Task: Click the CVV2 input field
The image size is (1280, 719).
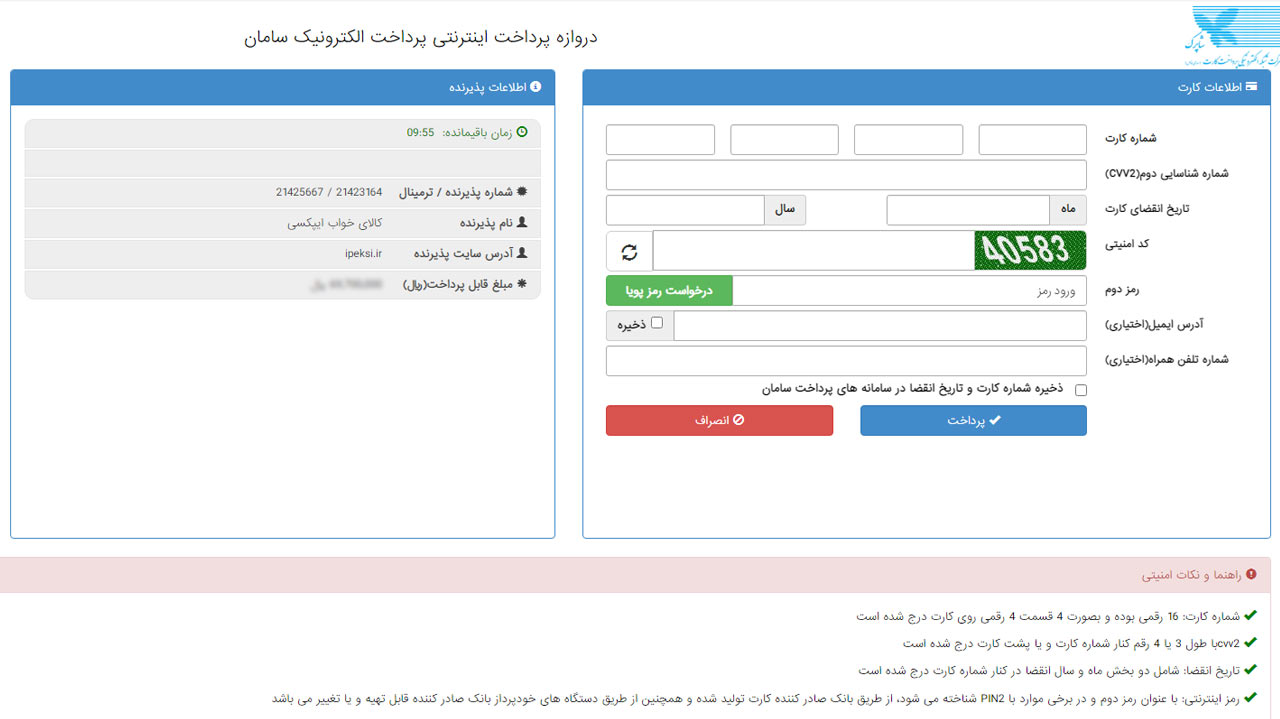Action: 846,175
